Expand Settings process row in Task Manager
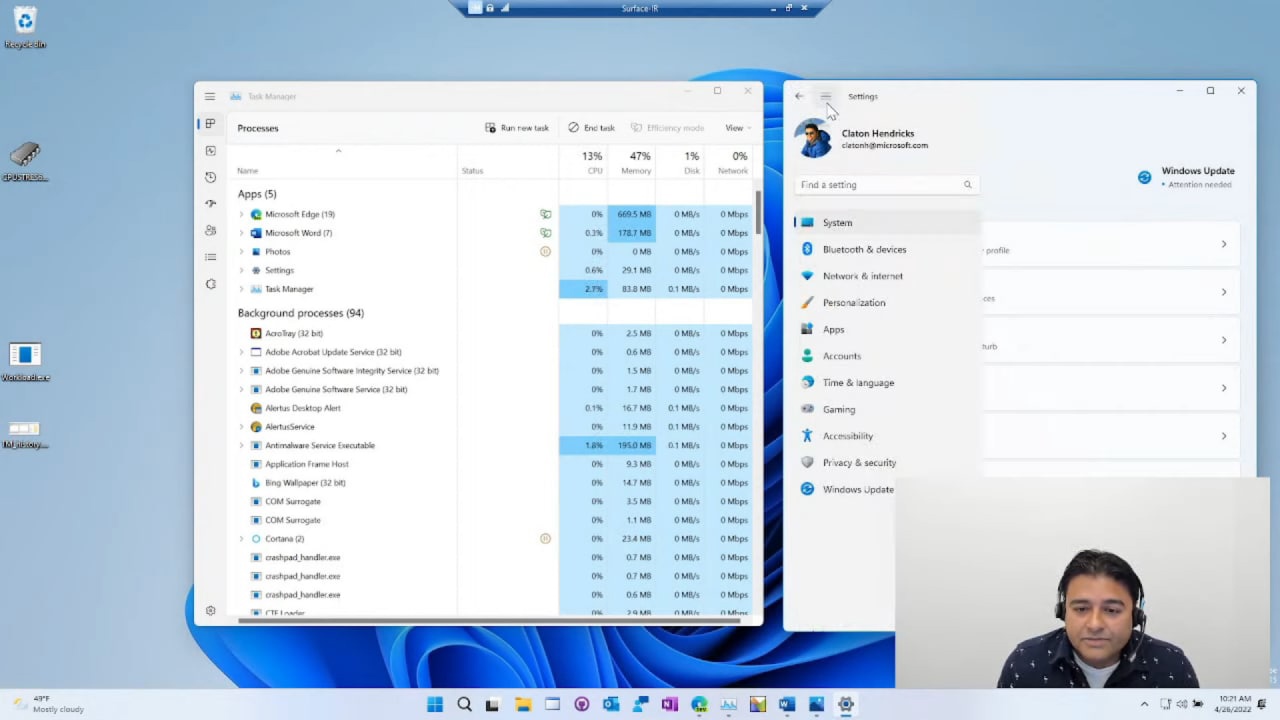Viewport: 1280px width, 720px height. tap(241, 270)
